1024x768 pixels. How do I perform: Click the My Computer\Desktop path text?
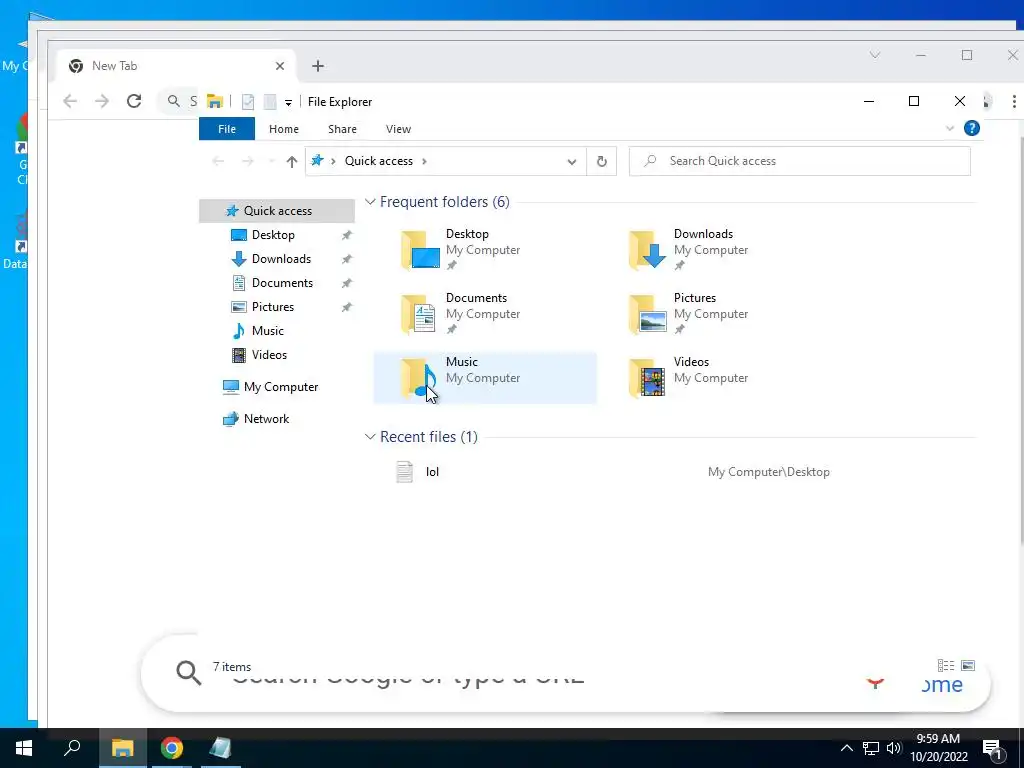tap(769, 472)
